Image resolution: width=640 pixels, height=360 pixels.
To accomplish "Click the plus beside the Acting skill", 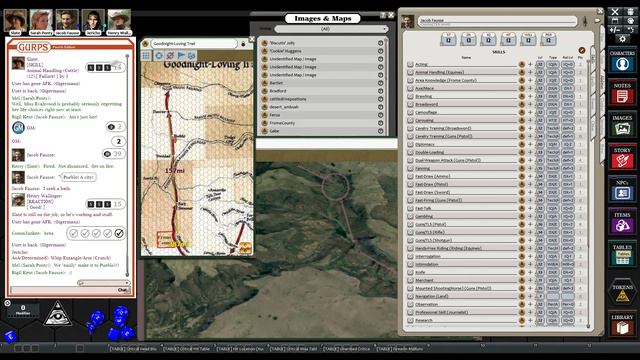I will tap(530, 64).
